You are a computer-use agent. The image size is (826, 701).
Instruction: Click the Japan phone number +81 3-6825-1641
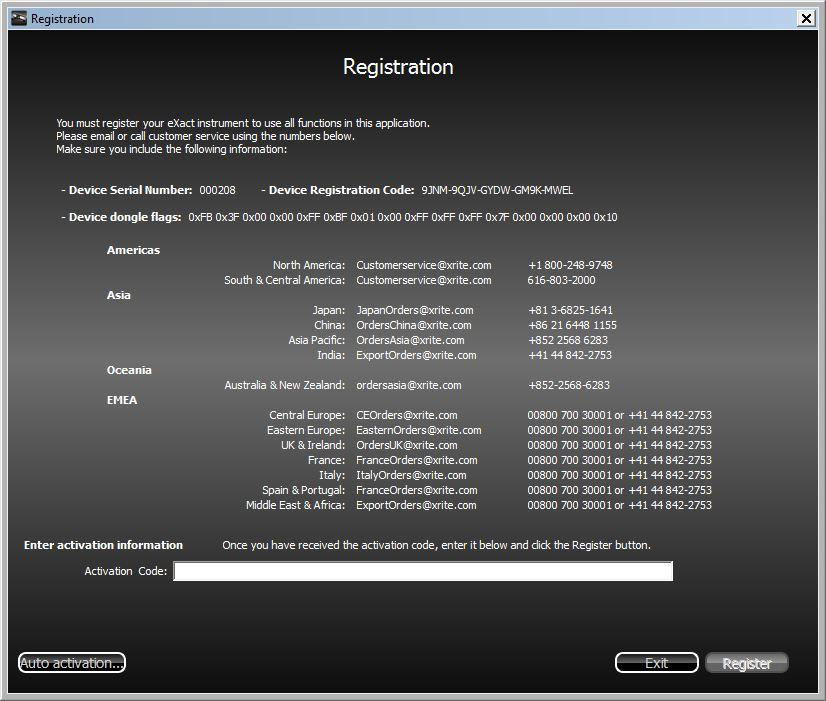point(570,310)
